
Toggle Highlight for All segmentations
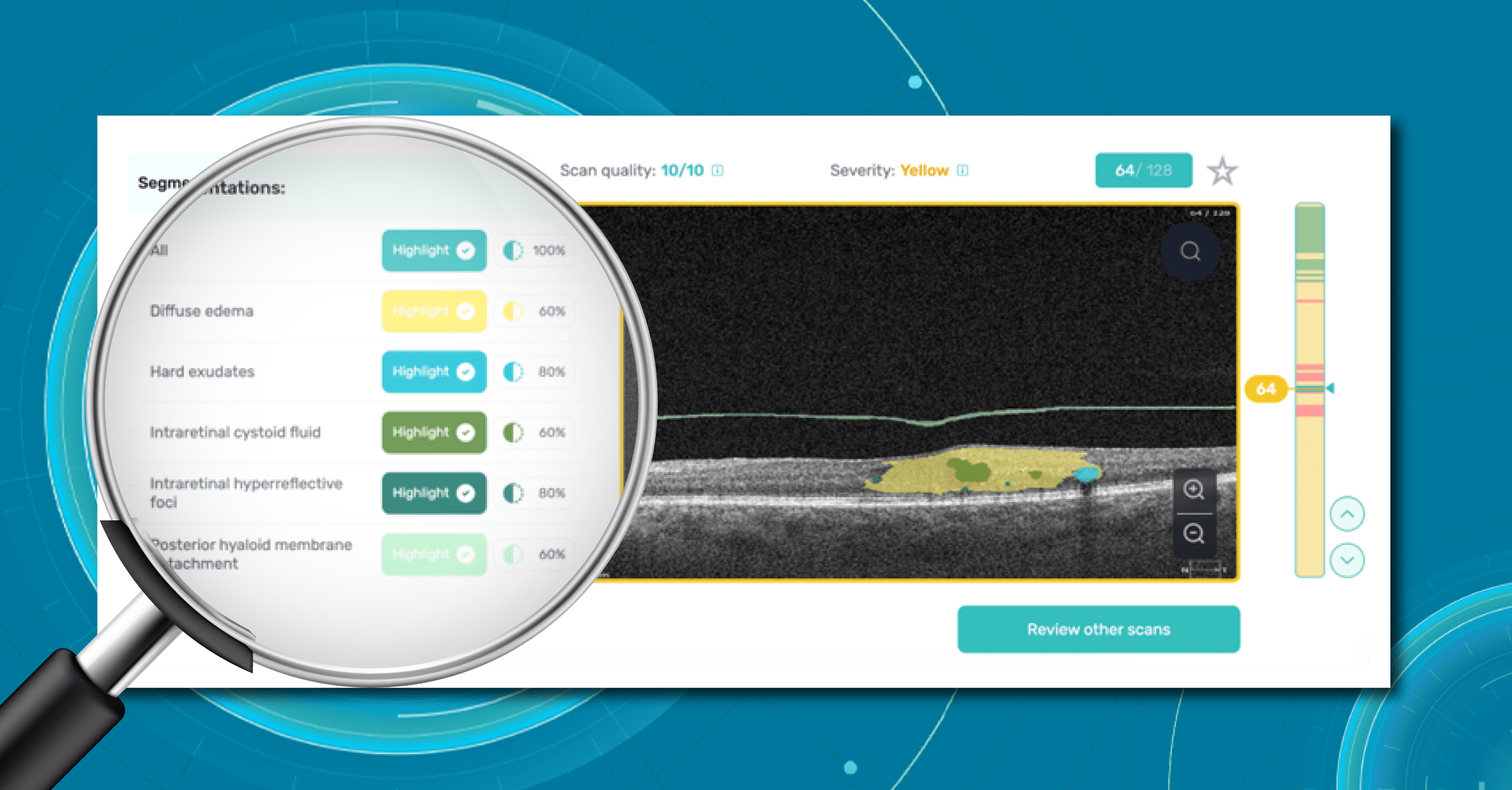pyautogui.click(x=434, y=250)
